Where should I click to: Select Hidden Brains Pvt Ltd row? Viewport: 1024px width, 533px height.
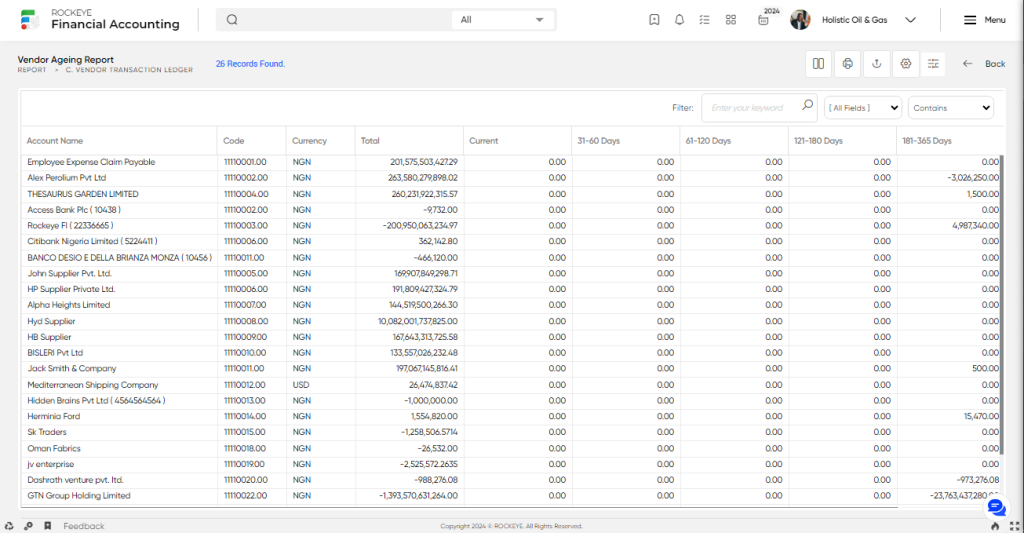point(511,400)
